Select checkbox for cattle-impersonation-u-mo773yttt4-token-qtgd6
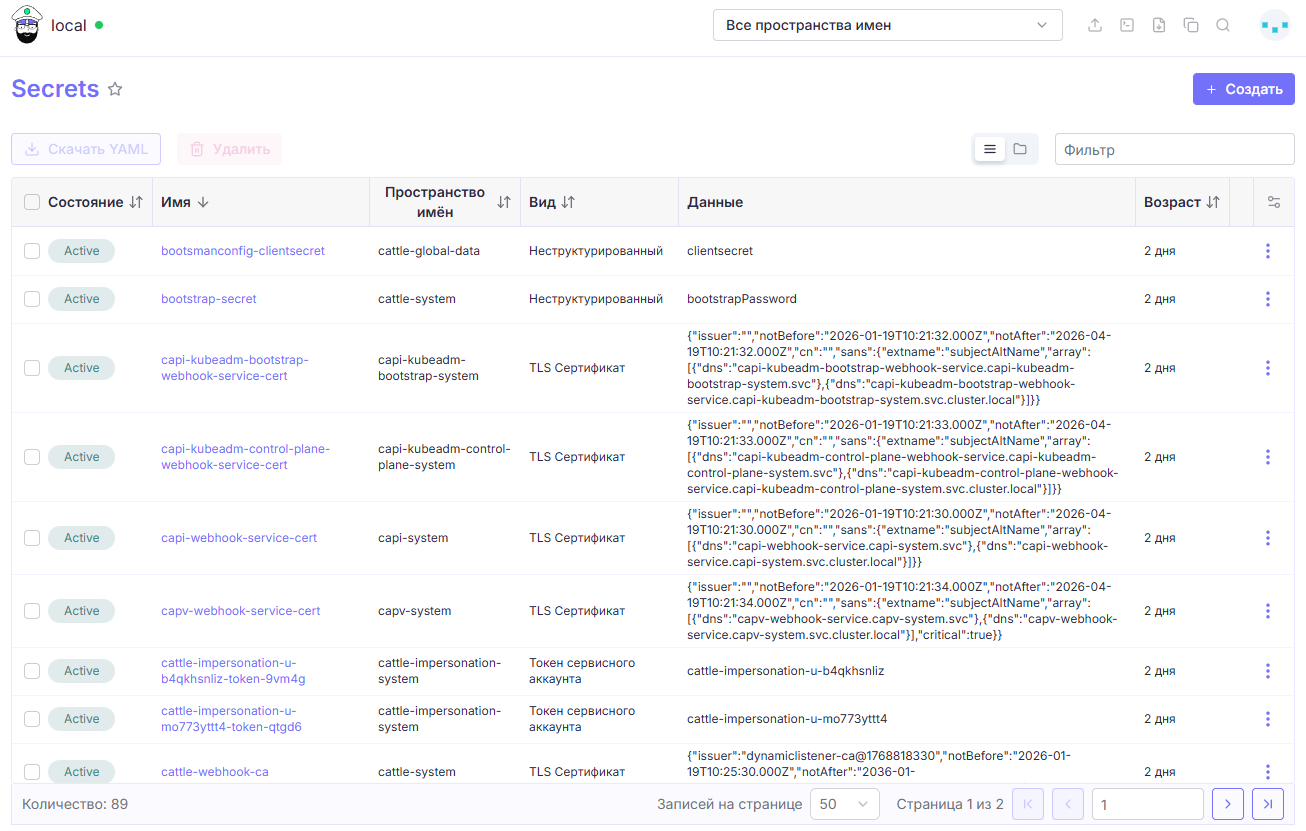Viewport: 1306px width, 831px height. coord(32,719)
